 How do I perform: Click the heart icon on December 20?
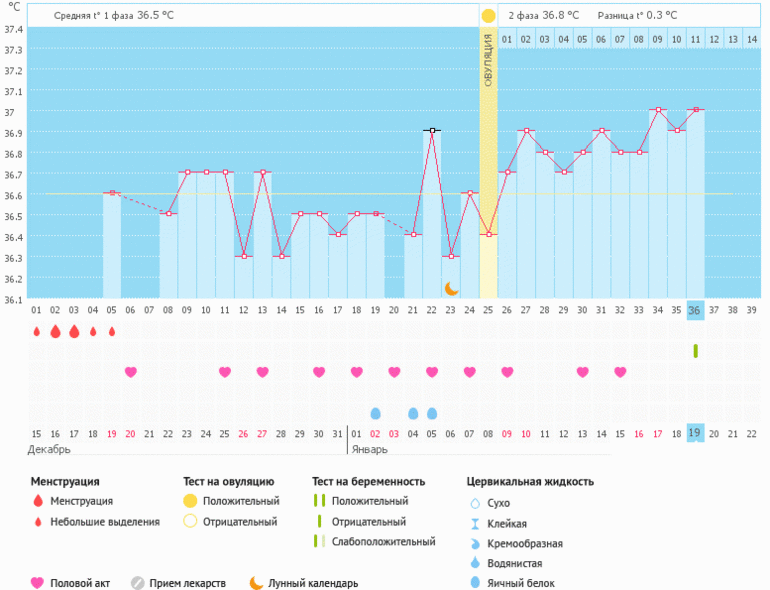pyautogui.click(x=130, y=372)
